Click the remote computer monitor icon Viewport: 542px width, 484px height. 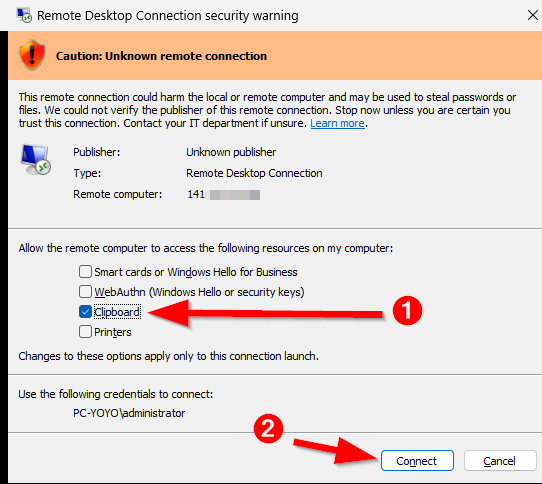pos(36,159)
